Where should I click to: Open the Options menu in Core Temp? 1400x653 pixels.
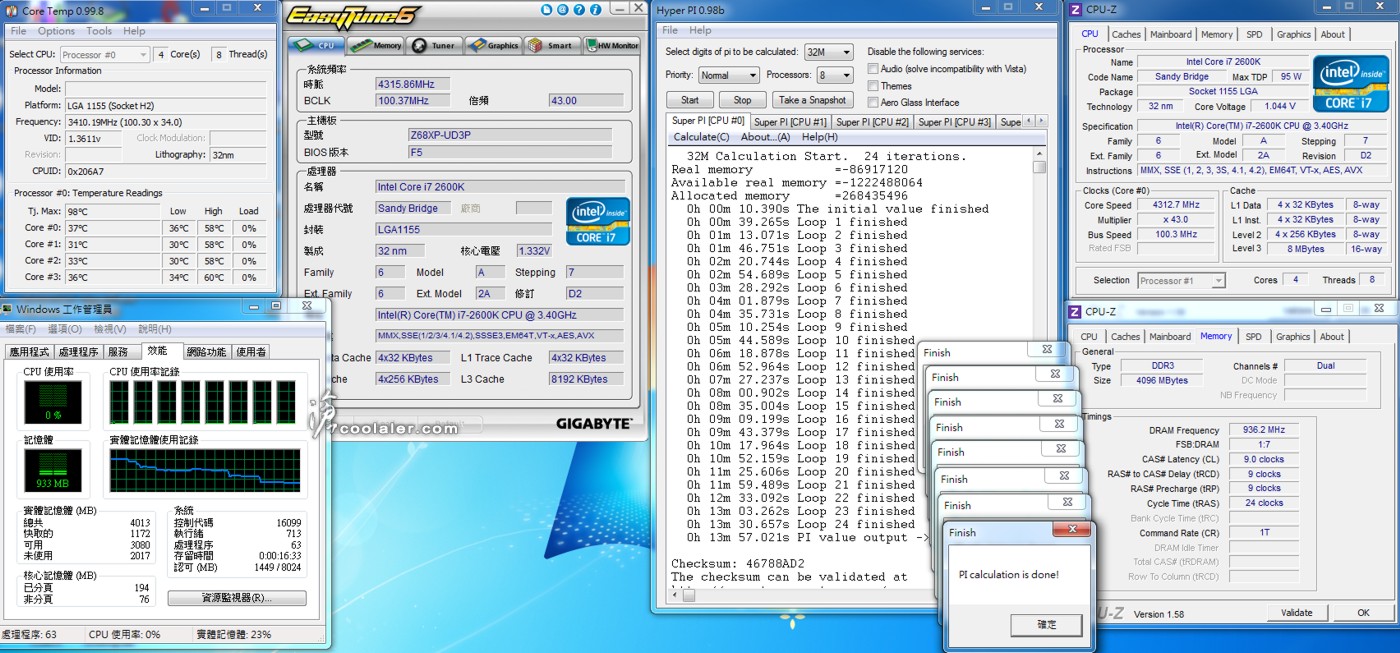coord(56,31)
